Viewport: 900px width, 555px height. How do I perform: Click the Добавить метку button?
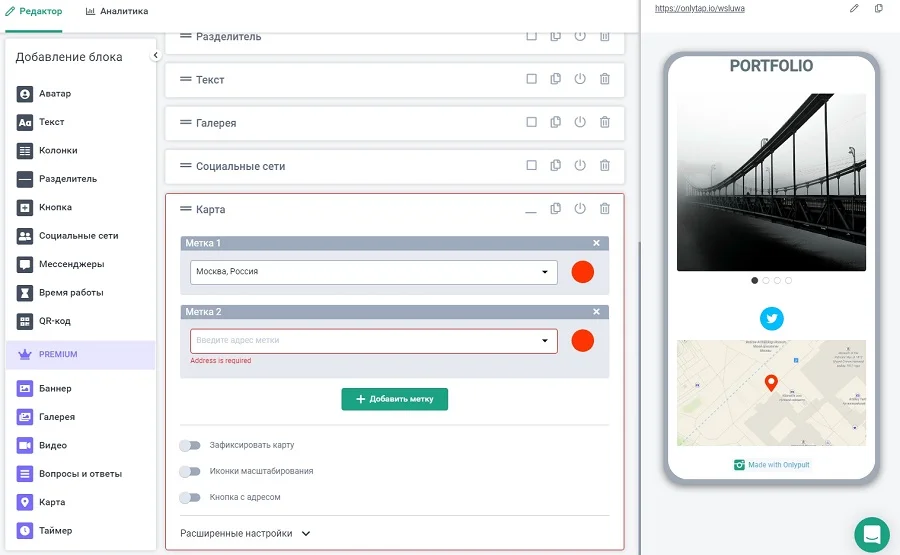pyautogui.click(x=394, y=399)
